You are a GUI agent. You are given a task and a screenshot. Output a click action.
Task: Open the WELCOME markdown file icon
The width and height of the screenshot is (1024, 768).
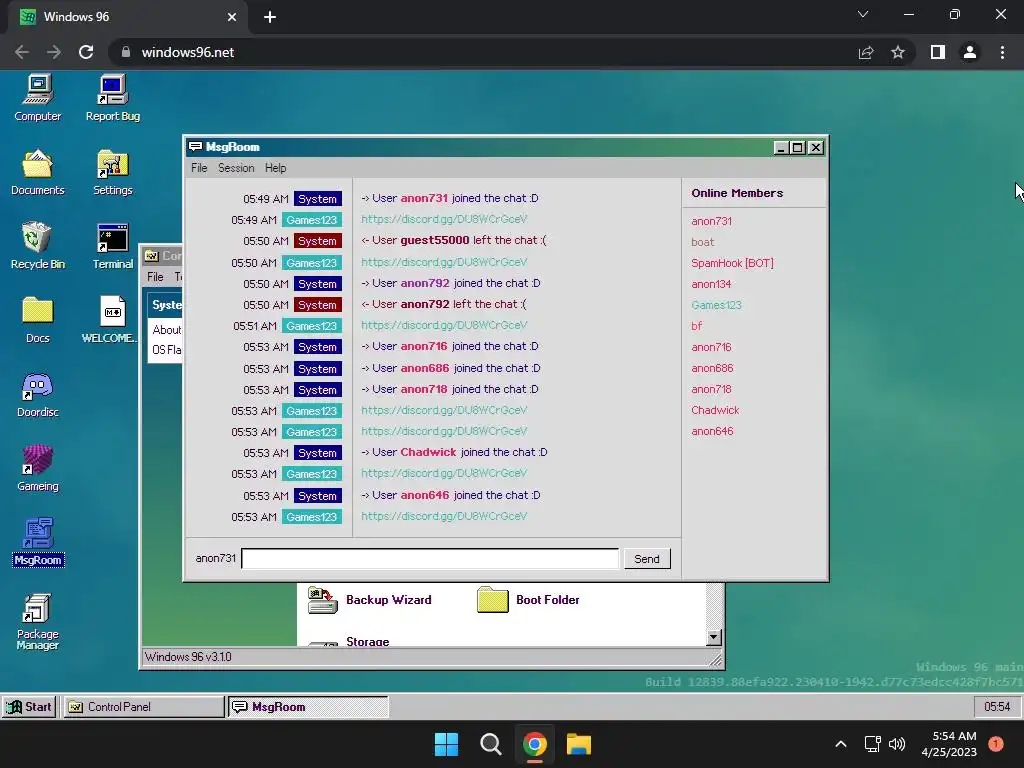tap(110, 320)
